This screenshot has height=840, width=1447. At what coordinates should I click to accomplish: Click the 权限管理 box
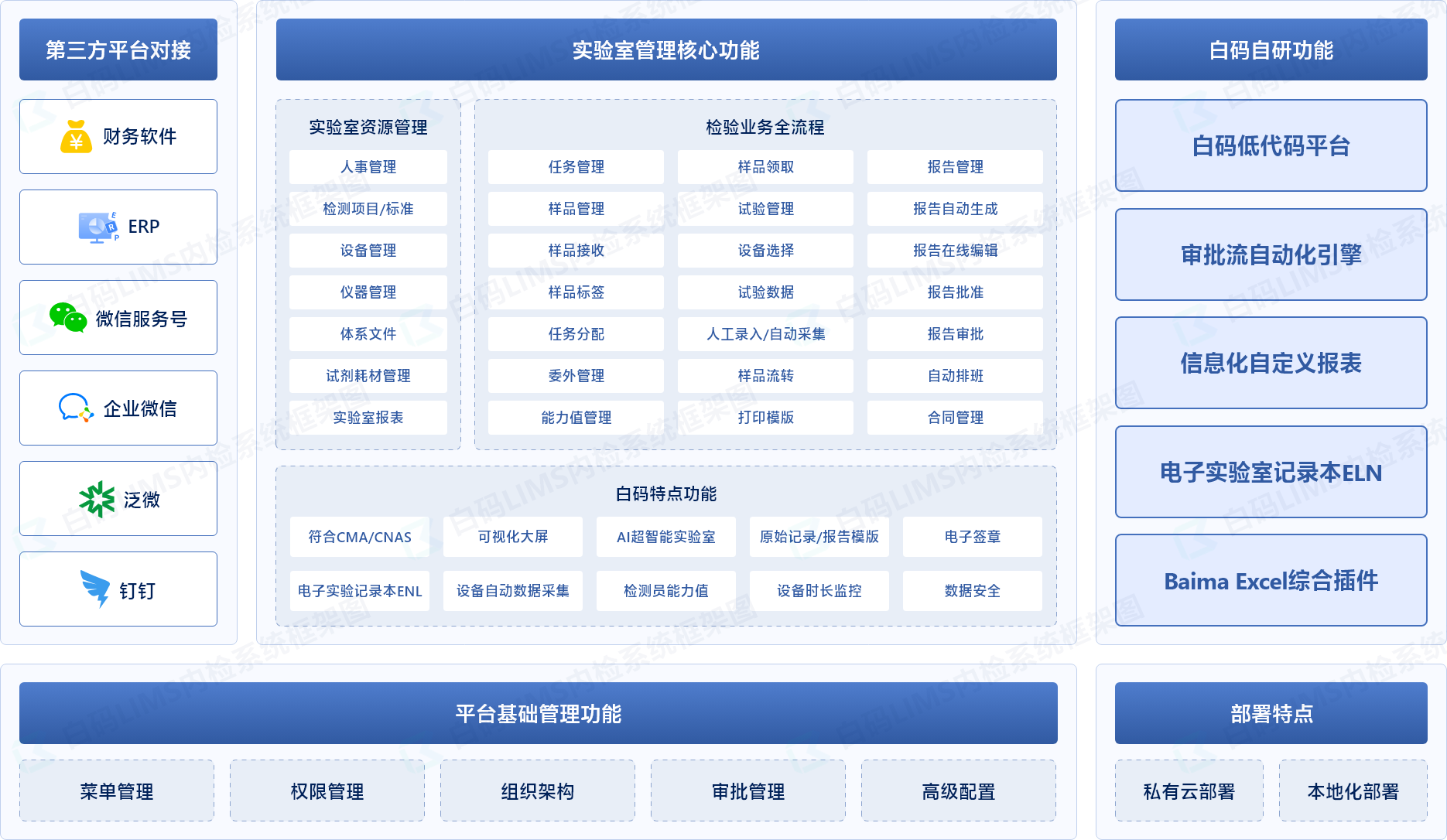click(x=327, y=790)
